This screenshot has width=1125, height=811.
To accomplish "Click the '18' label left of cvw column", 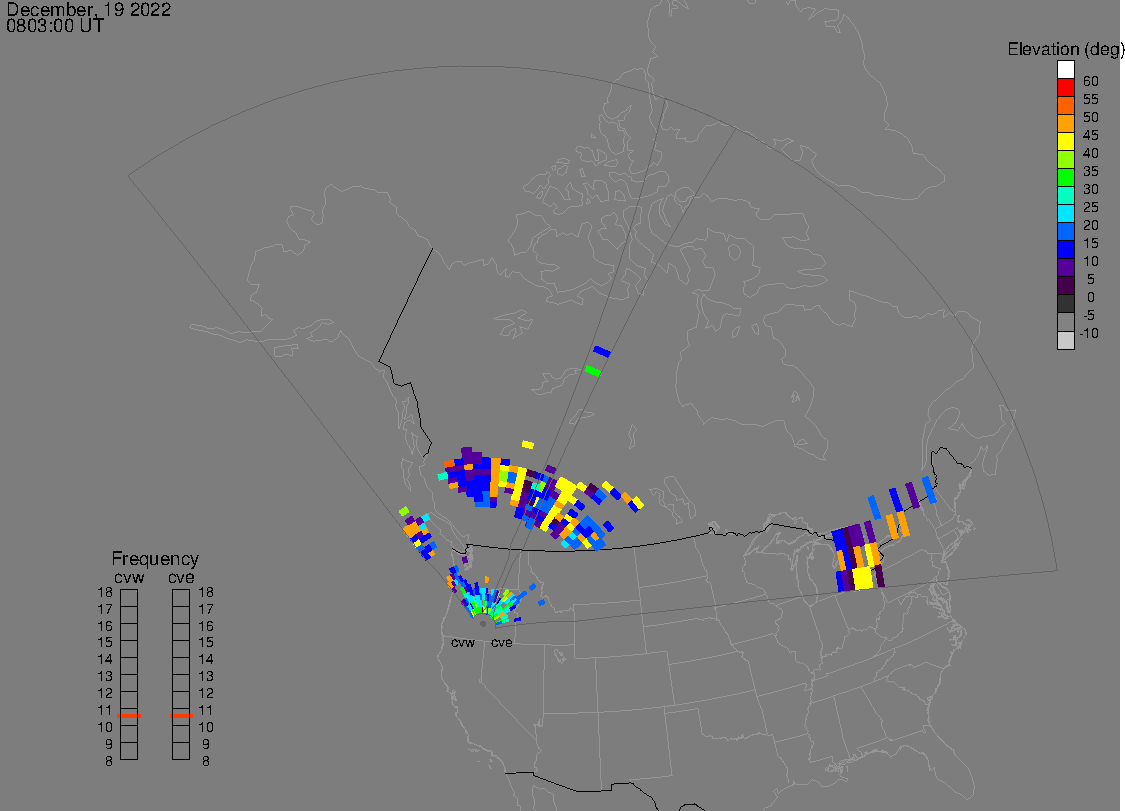I will point(105,592).
